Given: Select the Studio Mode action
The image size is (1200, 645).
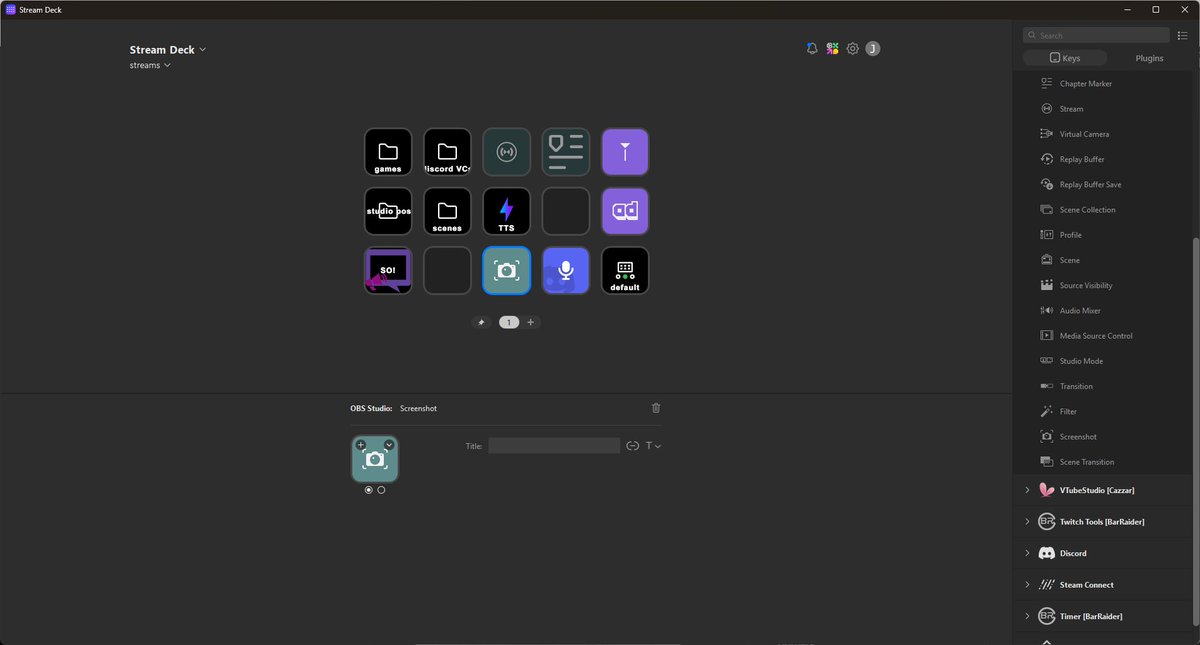Looking at the screenshot, I should 1080,360.
